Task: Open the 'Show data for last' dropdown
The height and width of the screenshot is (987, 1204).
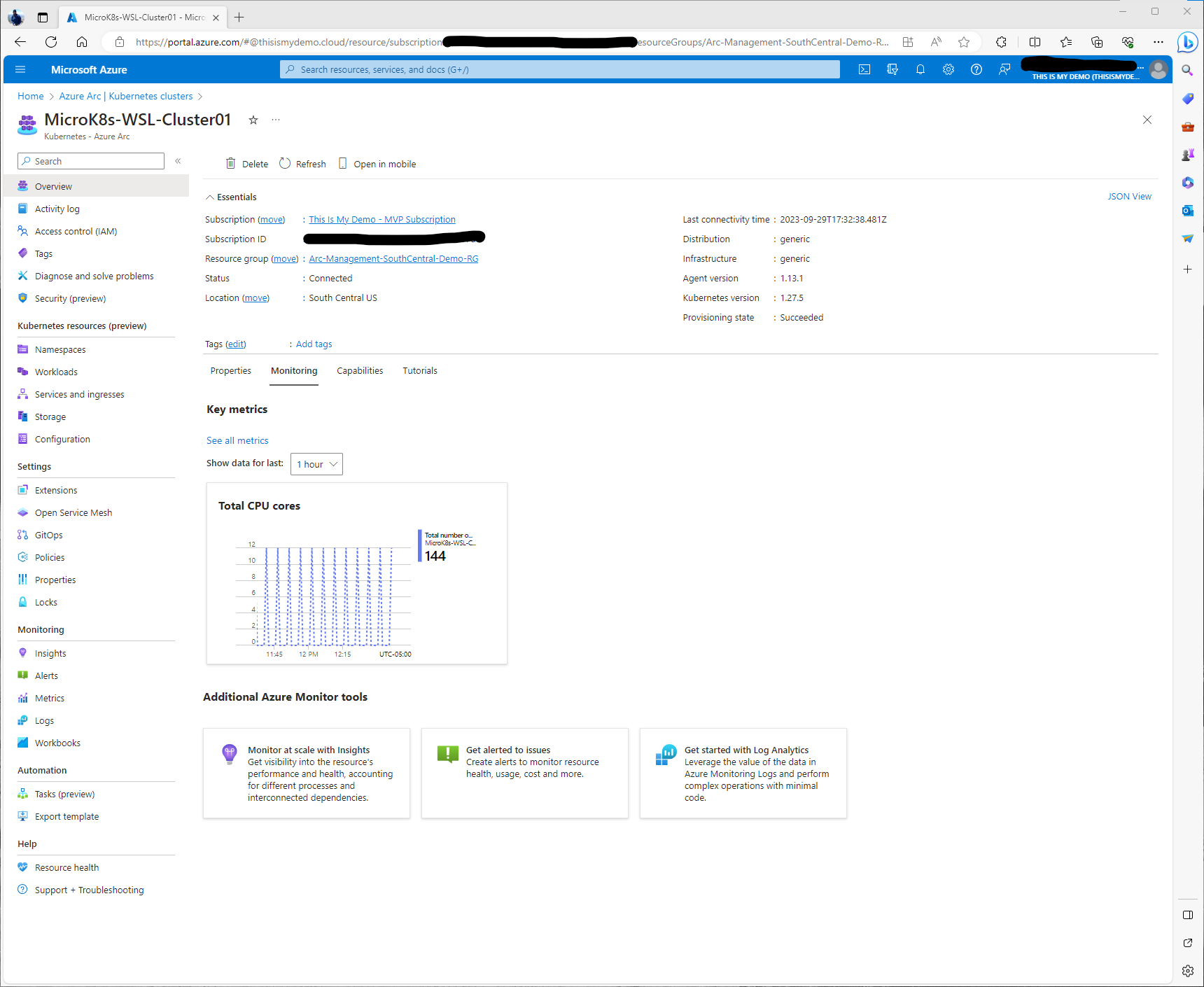Action: click(316, 464)
